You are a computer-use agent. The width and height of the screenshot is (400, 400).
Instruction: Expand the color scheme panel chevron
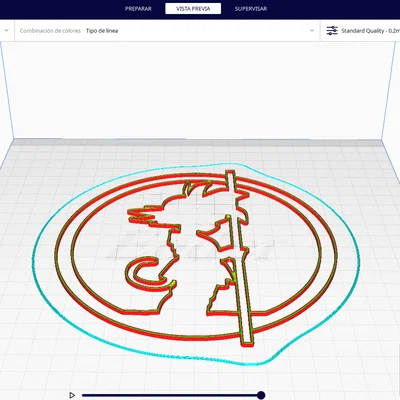[x=312, y=30]
